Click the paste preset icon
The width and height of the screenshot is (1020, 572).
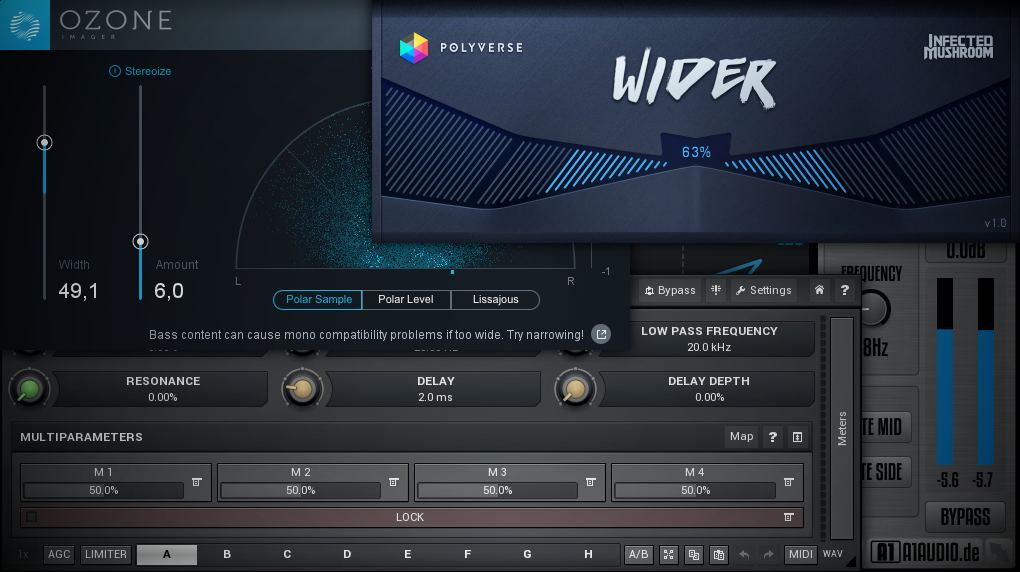tap(719, 554)
